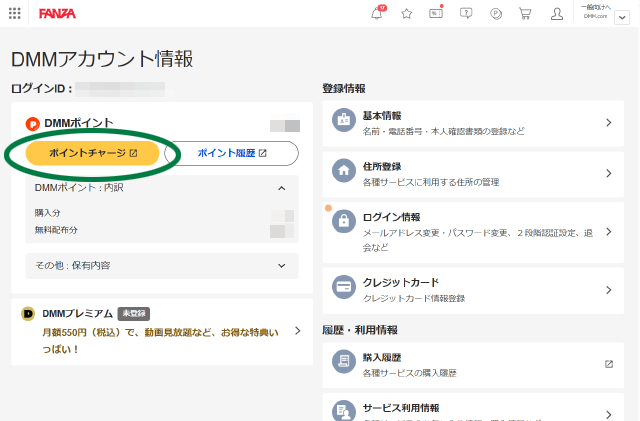Click 無料配布分 points row
This screenshot has height=421, width=640.
pos(164,230)
